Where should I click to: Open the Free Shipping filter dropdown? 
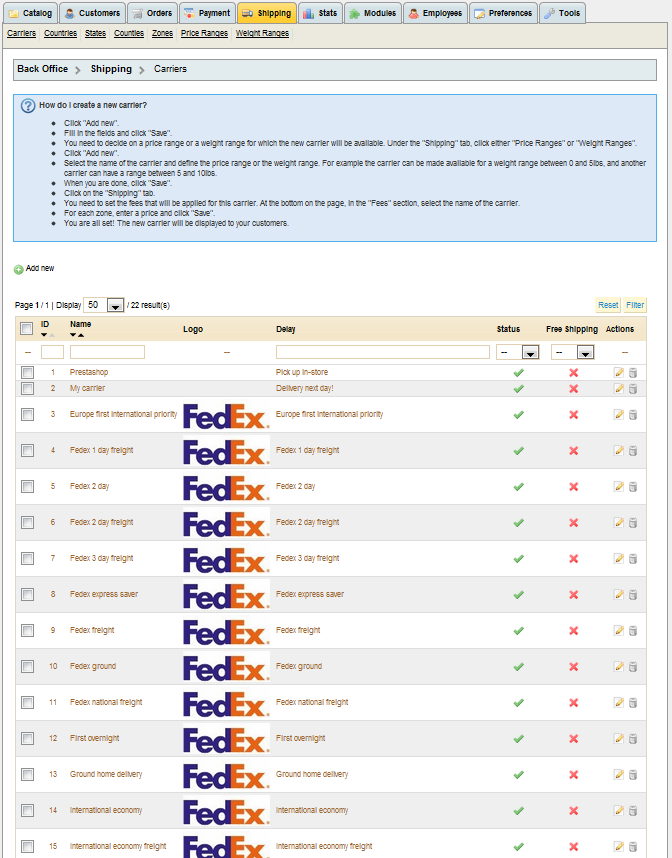572,352
